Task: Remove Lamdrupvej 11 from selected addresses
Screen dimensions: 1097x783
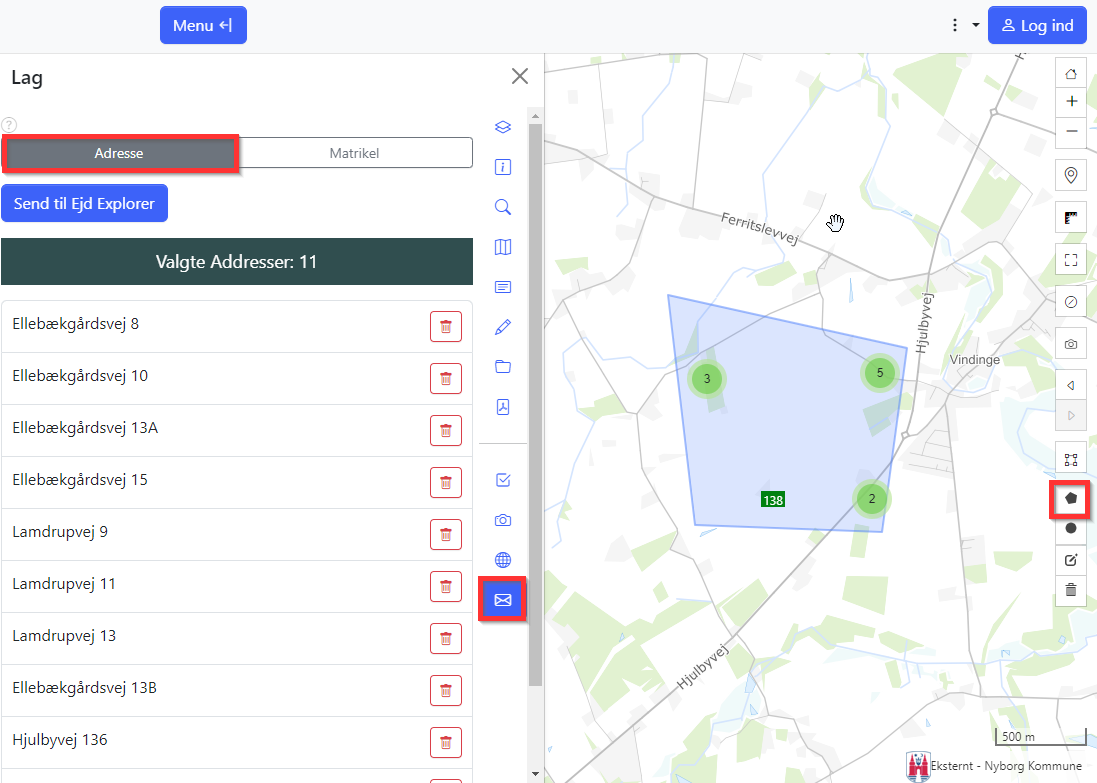Action: tap(446, 586)
